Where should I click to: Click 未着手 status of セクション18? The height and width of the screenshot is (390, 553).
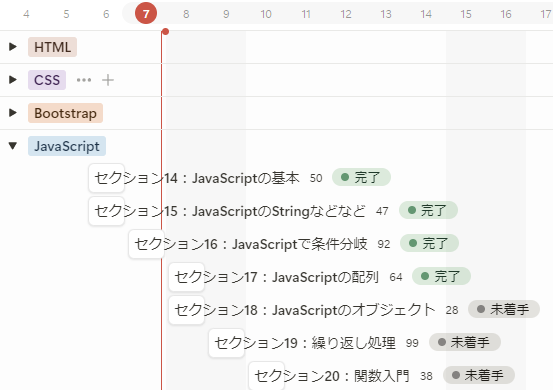[504, 309]
